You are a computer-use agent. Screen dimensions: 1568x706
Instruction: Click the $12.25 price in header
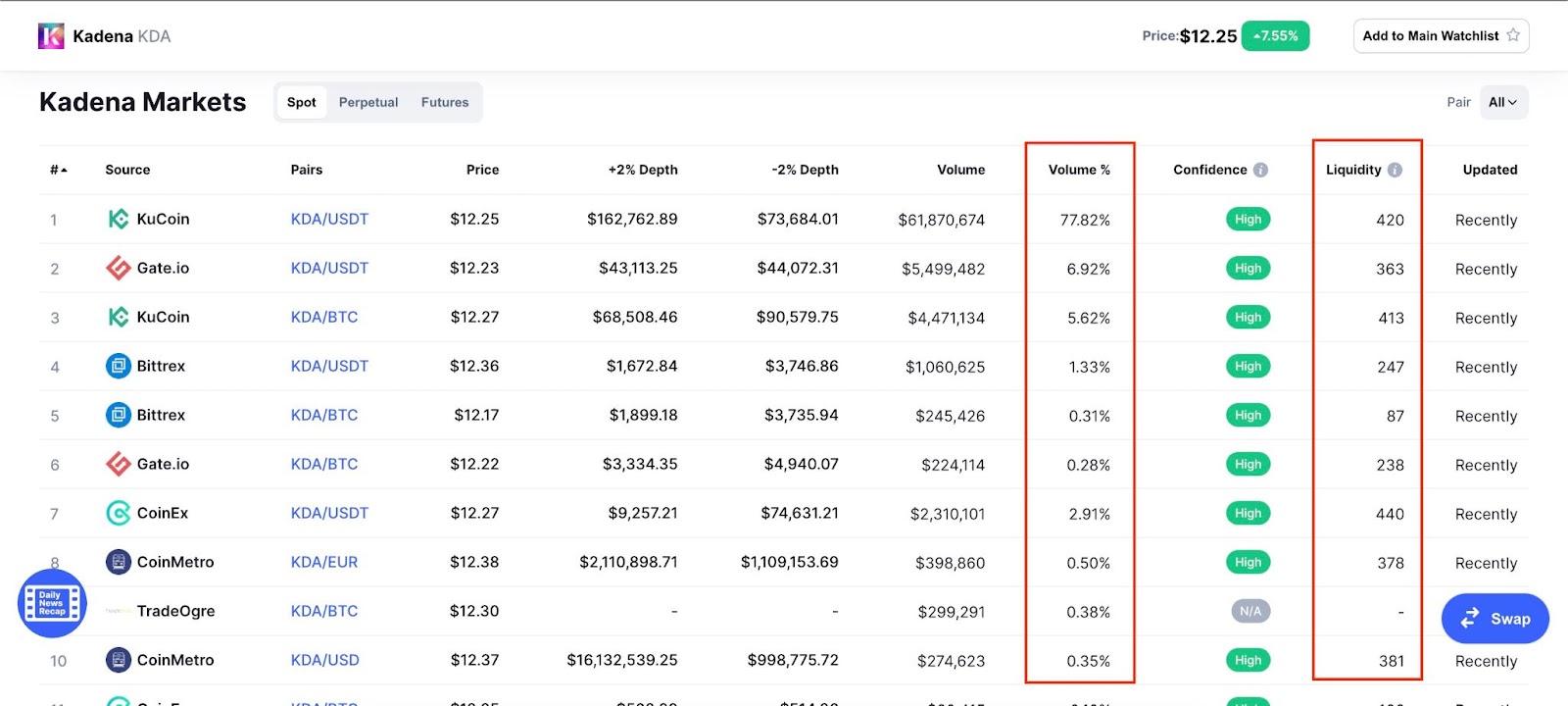coord(1208,36)
